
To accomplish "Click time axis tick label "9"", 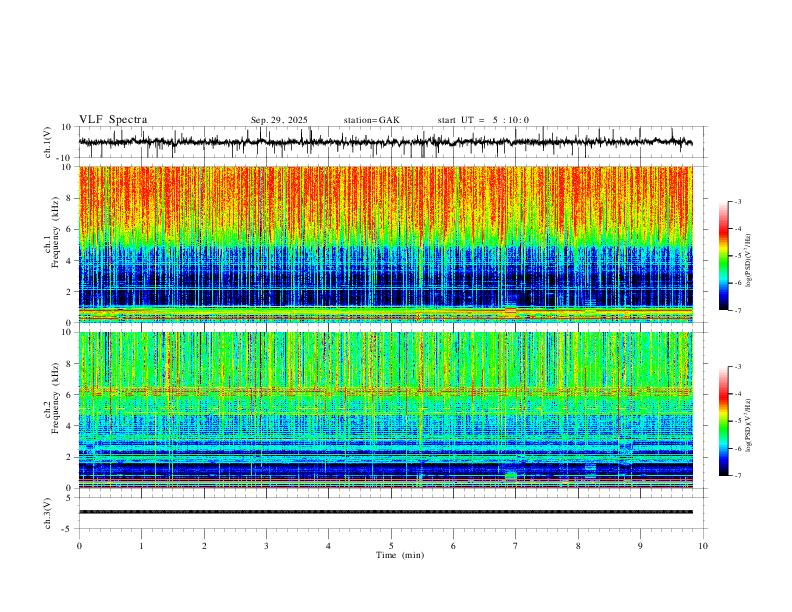I will [640, 546].
